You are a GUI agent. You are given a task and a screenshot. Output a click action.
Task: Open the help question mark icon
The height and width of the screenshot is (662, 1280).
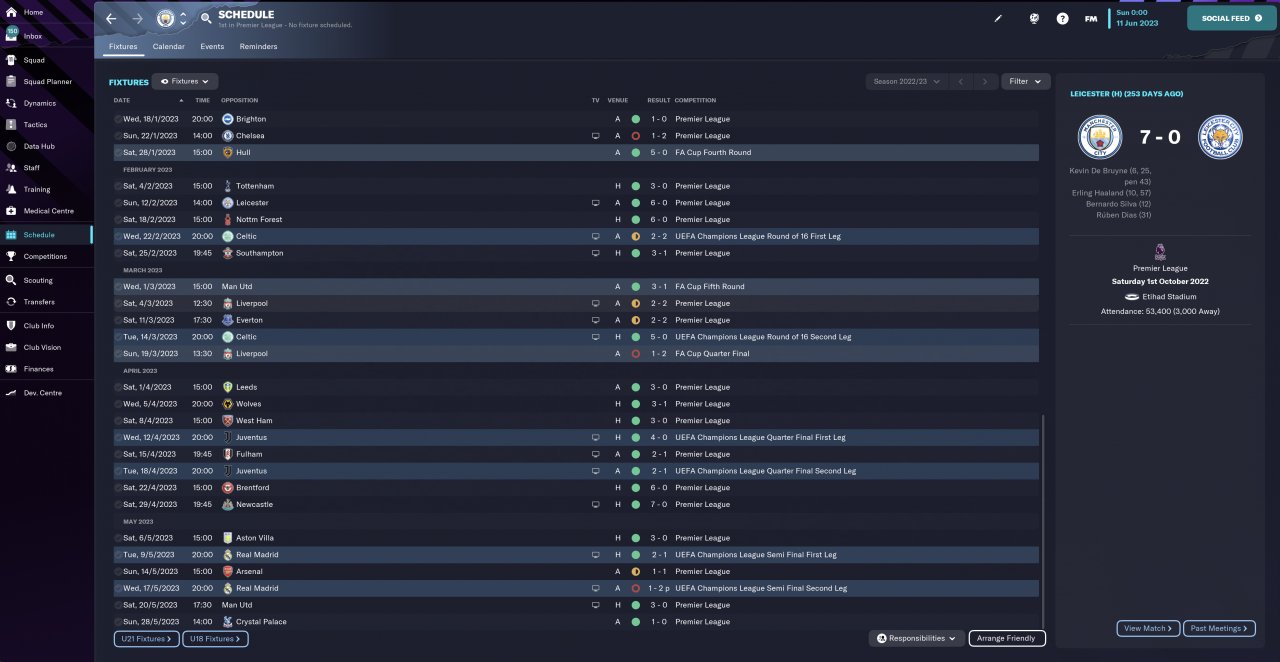(1062, 18)
